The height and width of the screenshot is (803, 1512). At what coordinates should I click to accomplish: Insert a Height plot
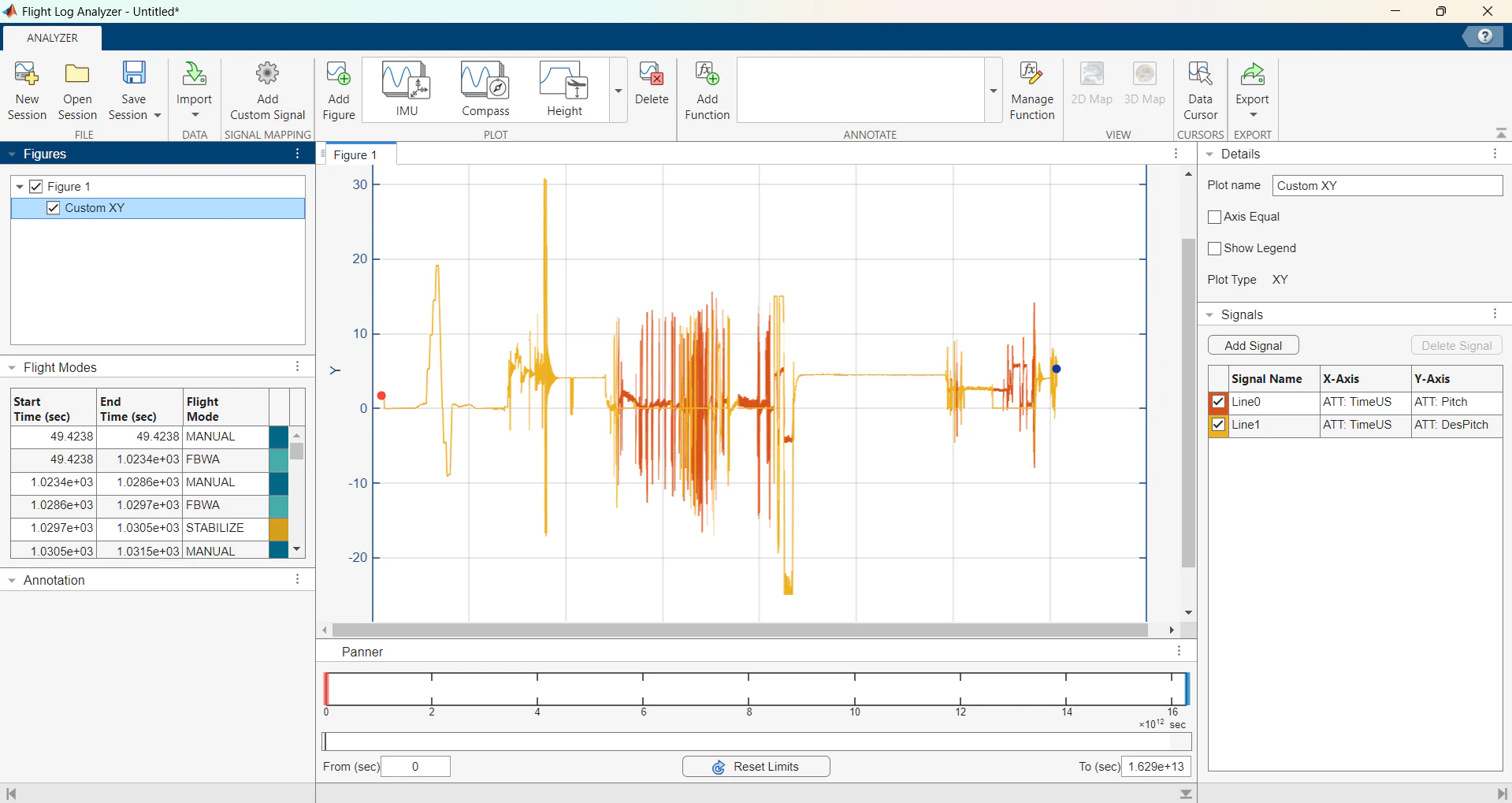(x=564, y=89)
